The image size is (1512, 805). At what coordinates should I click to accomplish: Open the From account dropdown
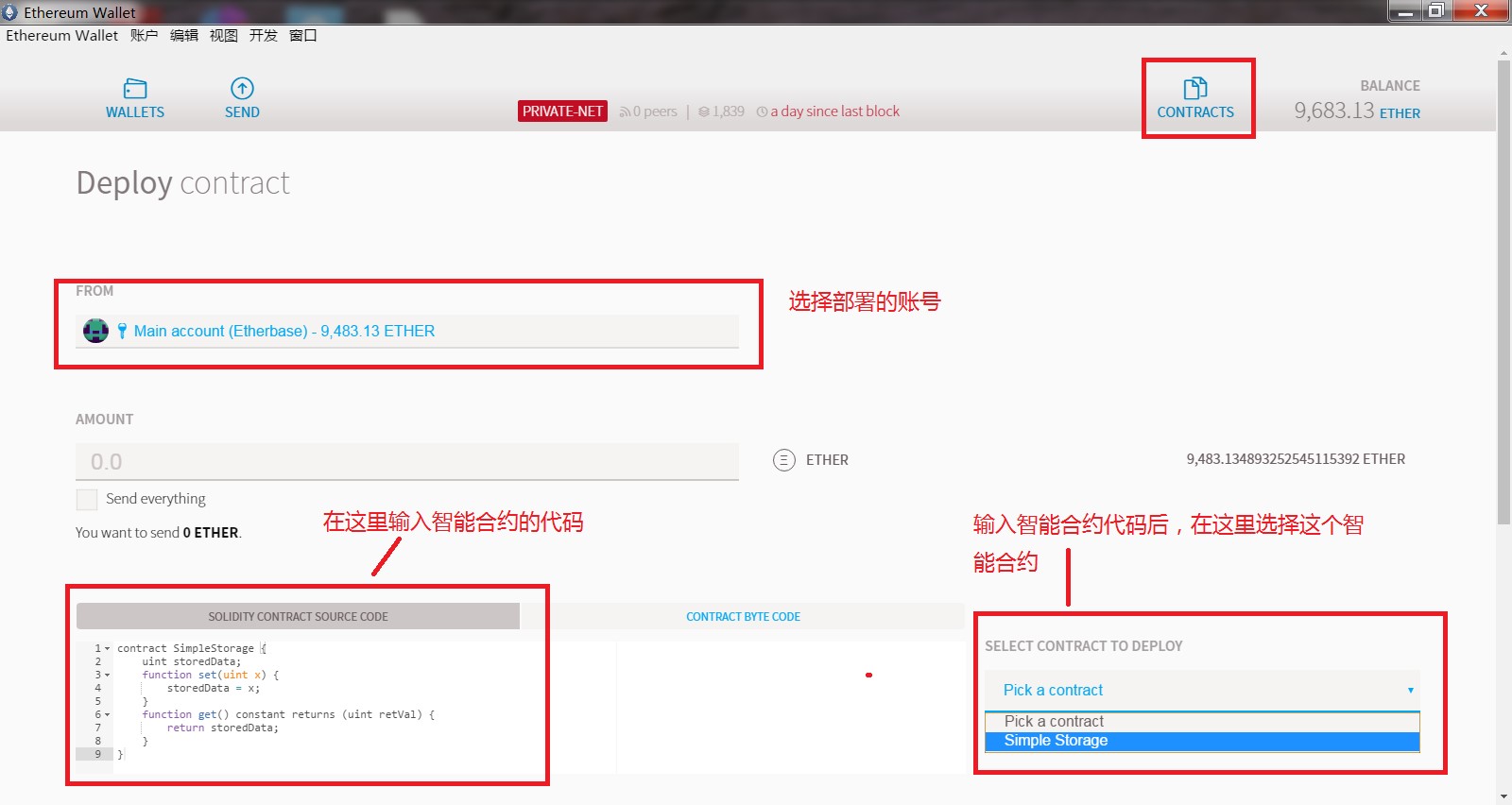point(407,331)
